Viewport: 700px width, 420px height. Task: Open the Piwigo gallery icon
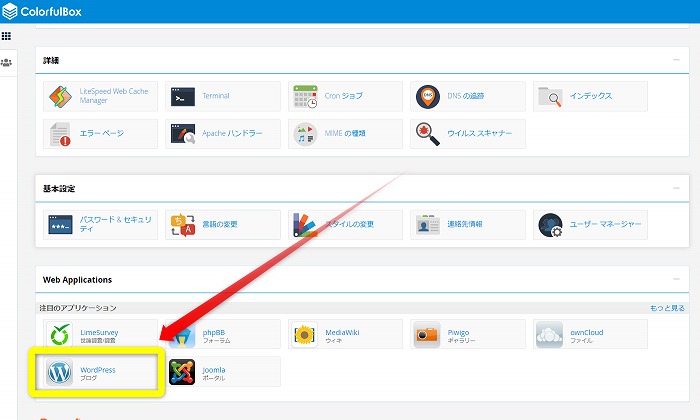[428, 334]
